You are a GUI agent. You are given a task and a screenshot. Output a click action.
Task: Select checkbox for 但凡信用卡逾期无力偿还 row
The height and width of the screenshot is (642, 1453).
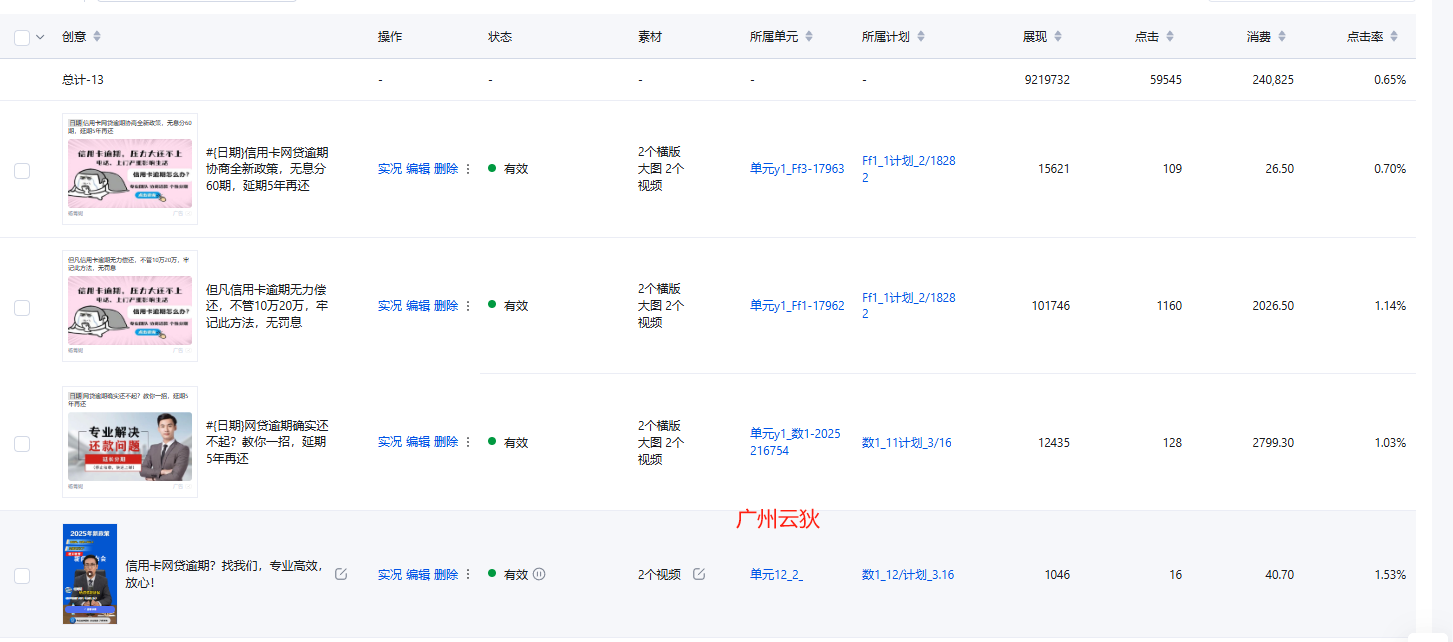click(22, 307)
